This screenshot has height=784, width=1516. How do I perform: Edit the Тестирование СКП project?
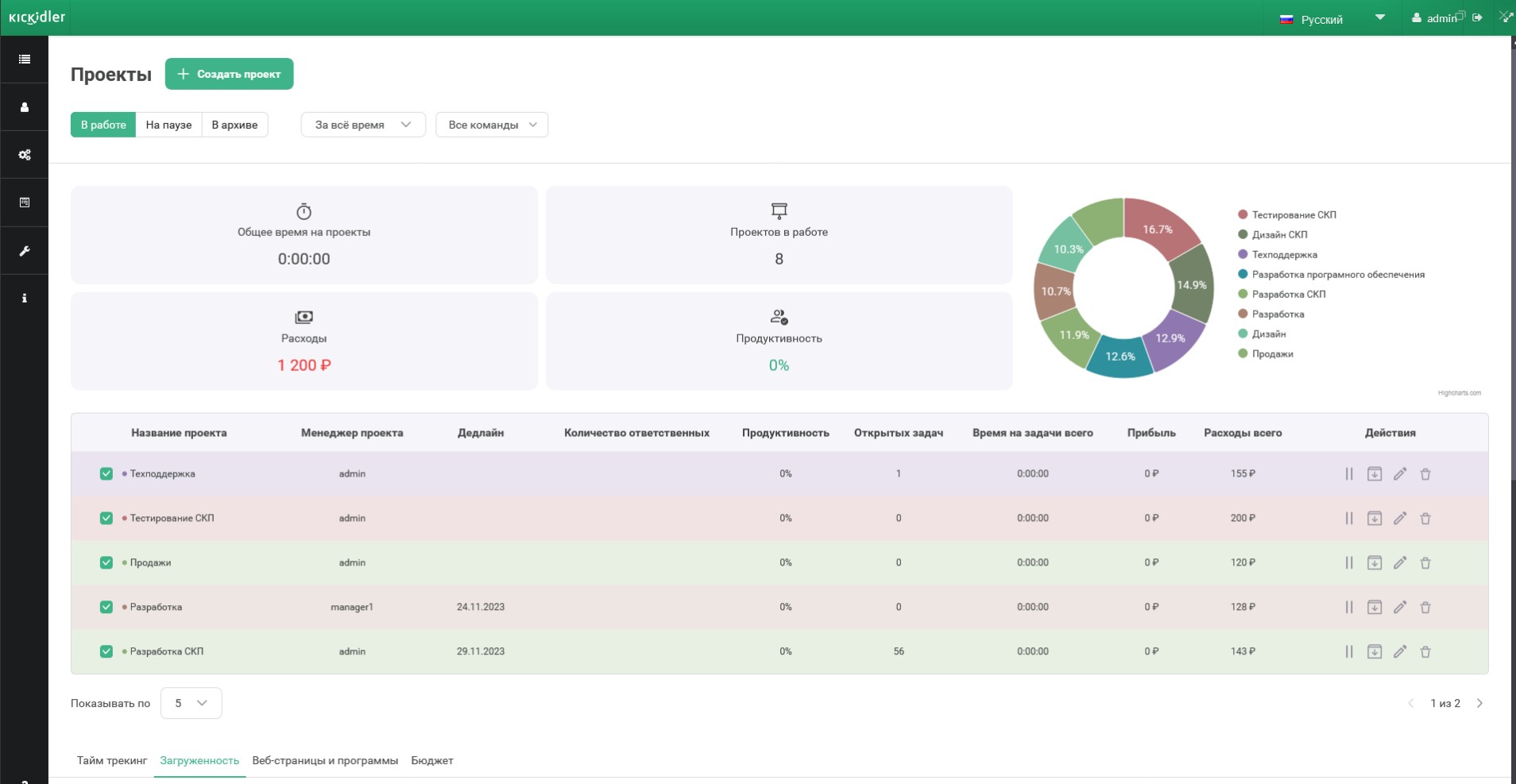tap(1400, 519)
